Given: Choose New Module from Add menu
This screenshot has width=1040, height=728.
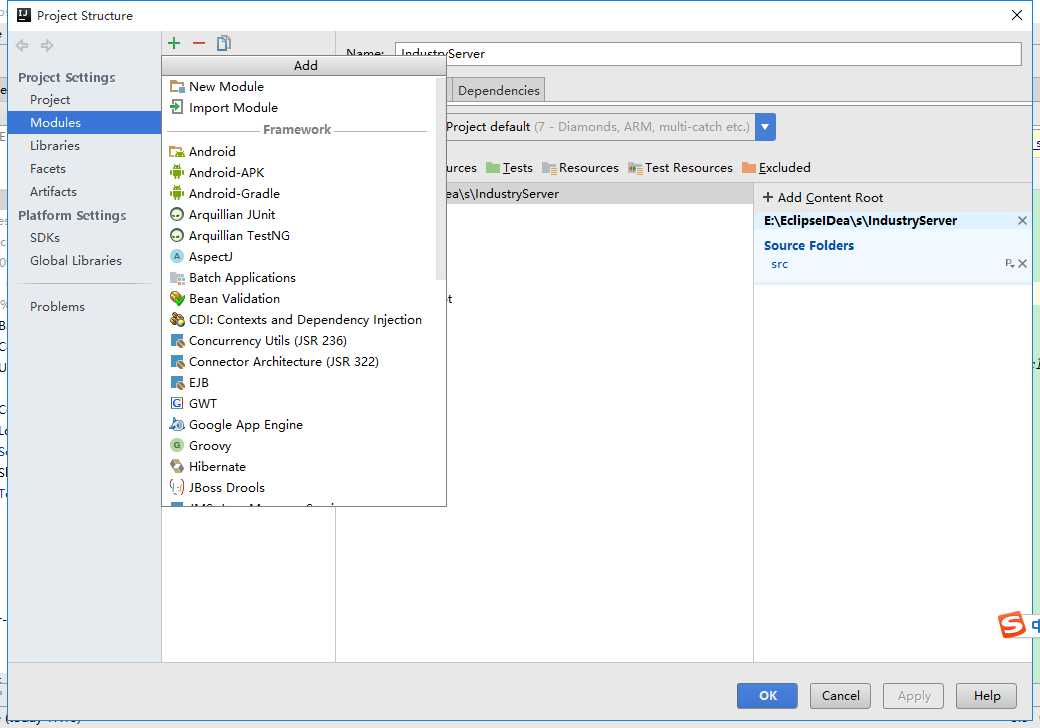Looking at the screenshot, I should (226, 87).
